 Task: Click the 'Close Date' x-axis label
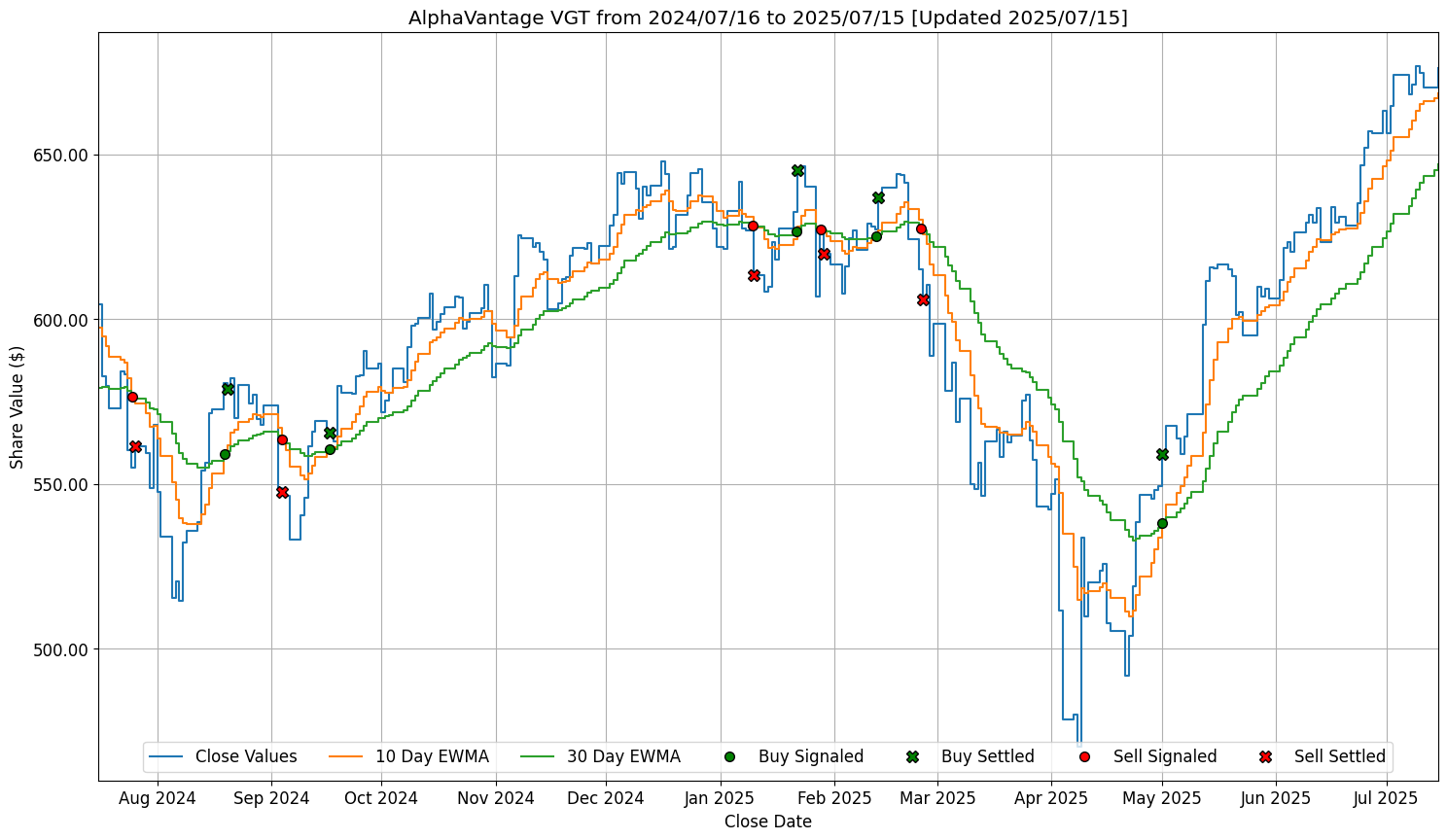[768, 822]
